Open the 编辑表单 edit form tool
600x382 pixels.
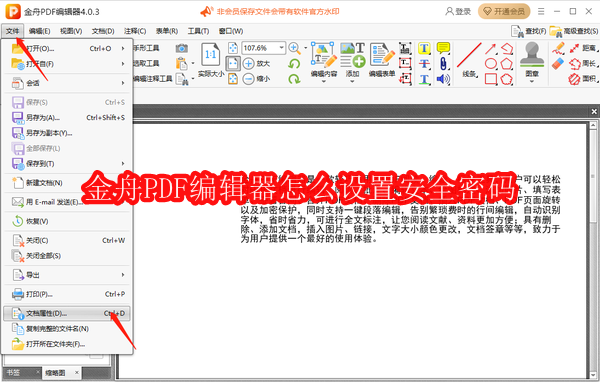[x=382, y=60]
